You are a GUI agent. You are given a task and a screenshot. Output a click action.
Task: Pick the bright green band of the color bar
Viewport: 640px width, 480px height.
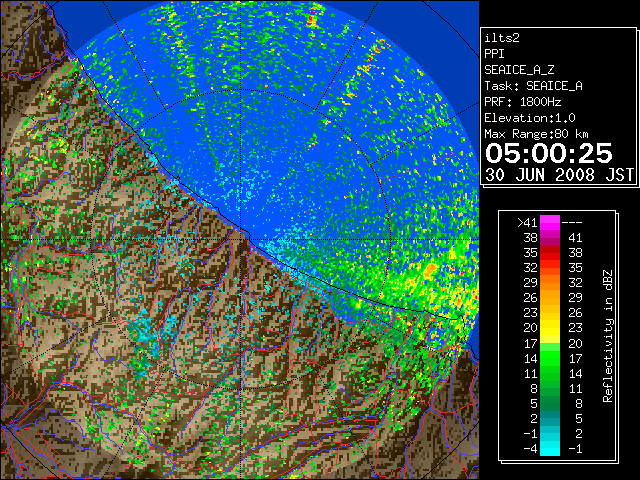(550, 358)
